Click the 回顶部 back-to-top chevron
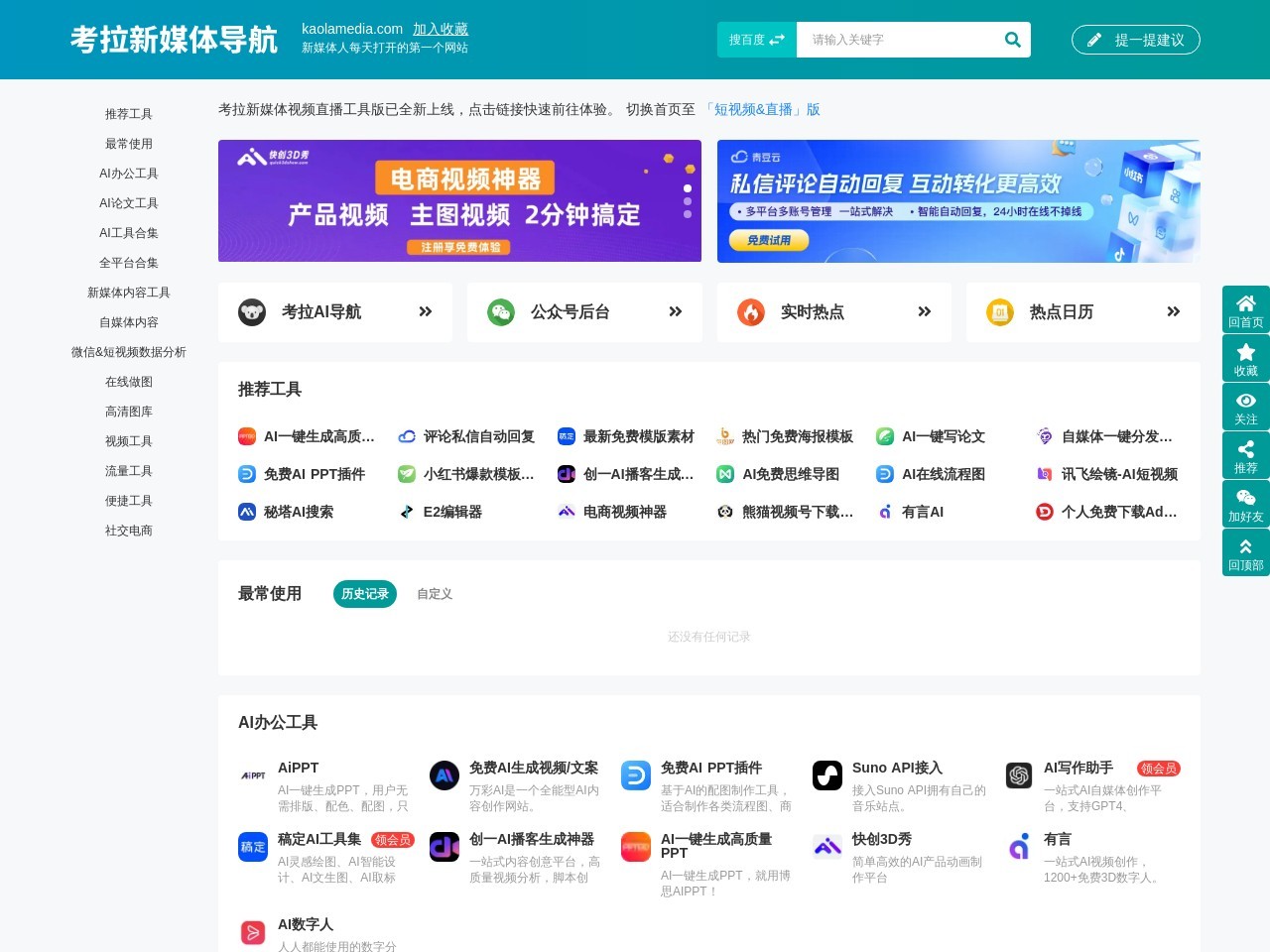This screenshot has width=1270, height=952. click(x=1246, y=545)
